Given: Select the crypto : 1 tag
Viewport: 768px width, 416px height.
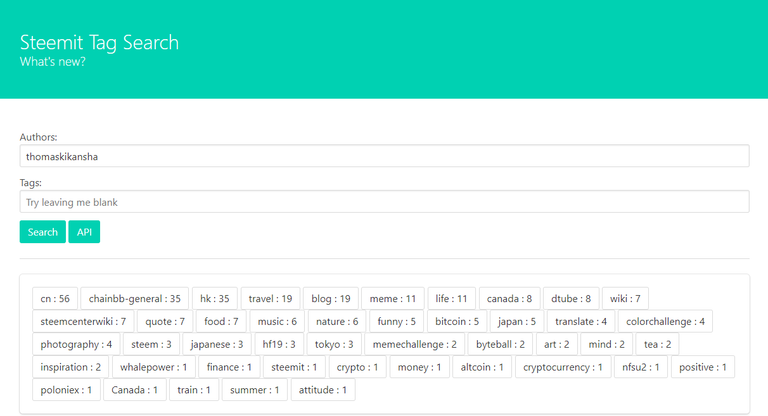Looking at the screenshot, I should pos(358,367).
